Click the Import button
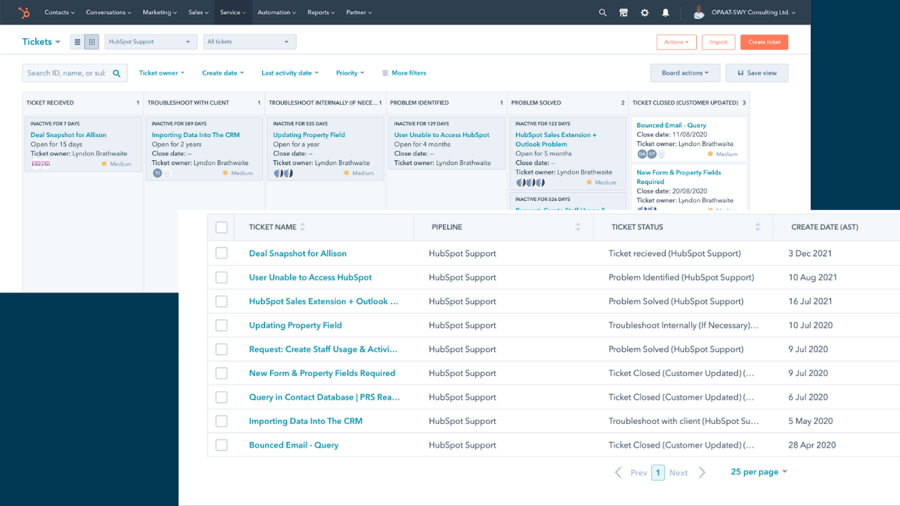Viewport: 900px width, 506px height. coord(718,42)
